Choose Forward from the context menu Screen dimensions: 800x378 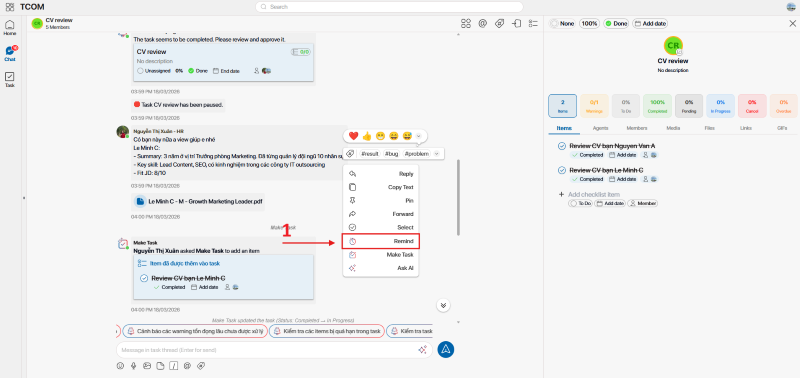coord(381,214)
